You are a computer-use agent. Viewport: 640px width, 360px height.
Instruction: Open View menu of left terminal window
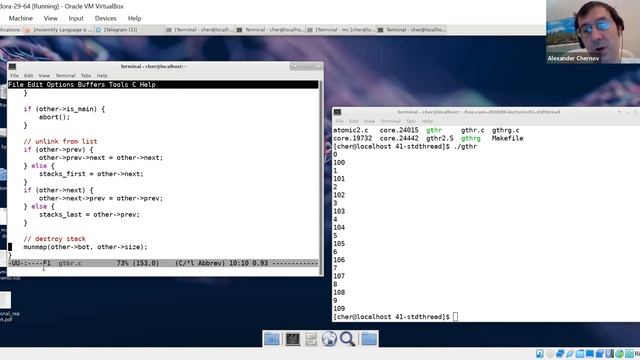tap(44, 76)
